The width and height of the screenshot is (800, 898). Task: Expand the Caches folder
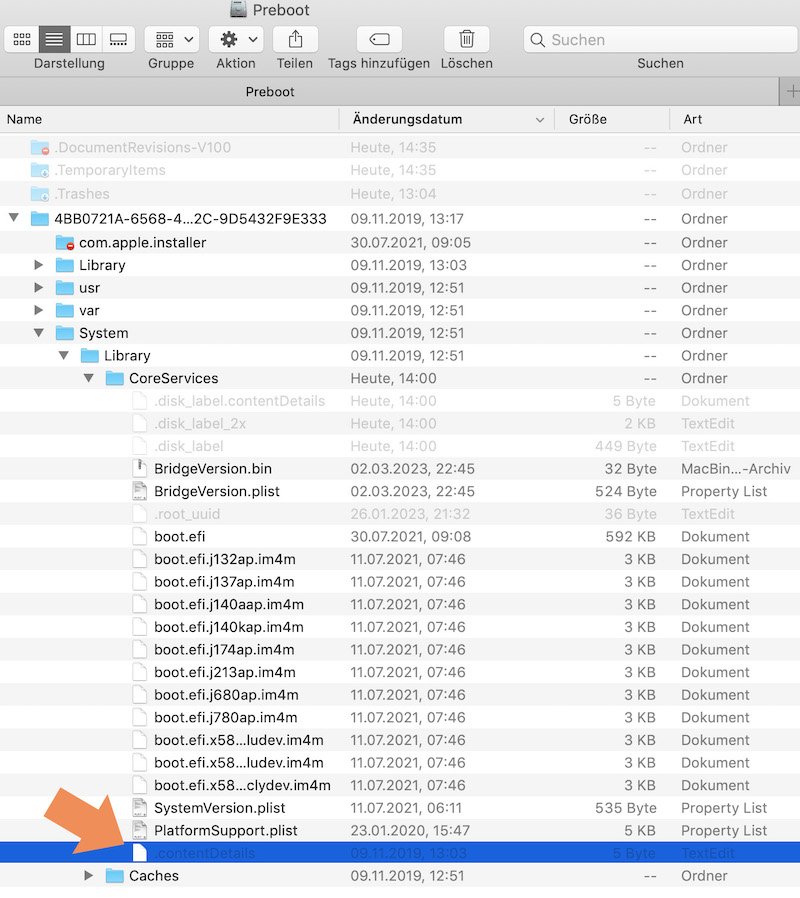[x=88, y=875]
